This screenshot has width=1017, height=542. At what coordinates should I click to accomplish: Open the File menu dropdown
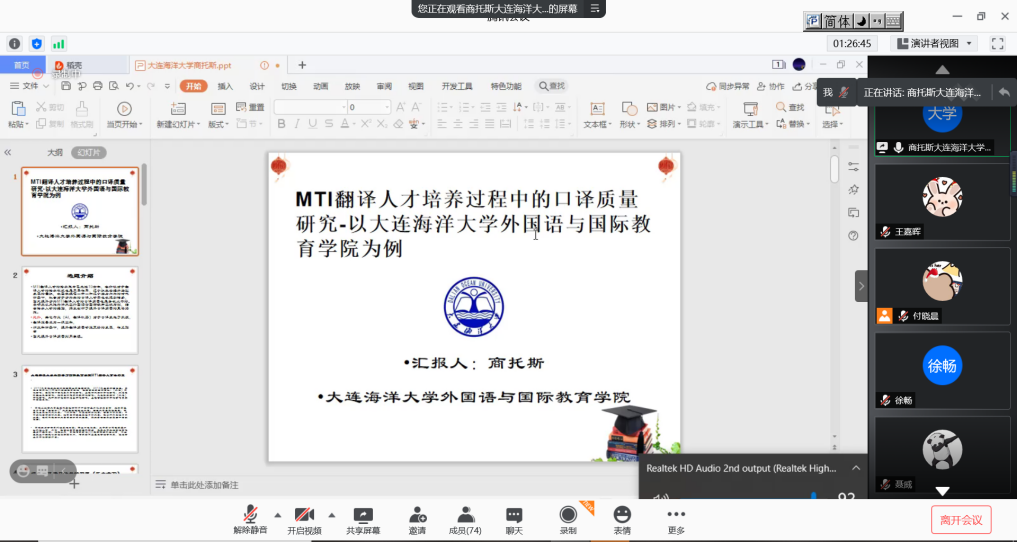pyautogui.click(x=30, y=86)
